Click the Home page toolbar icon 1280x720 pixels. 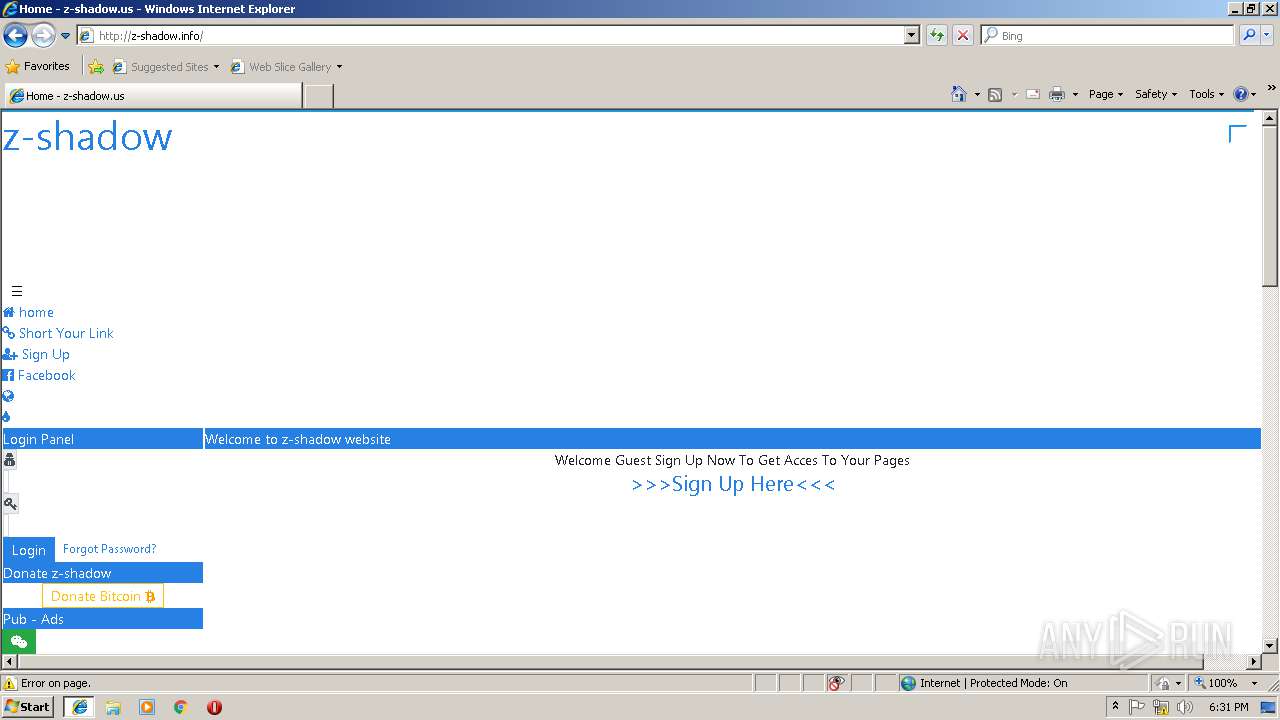coord(959,94)
